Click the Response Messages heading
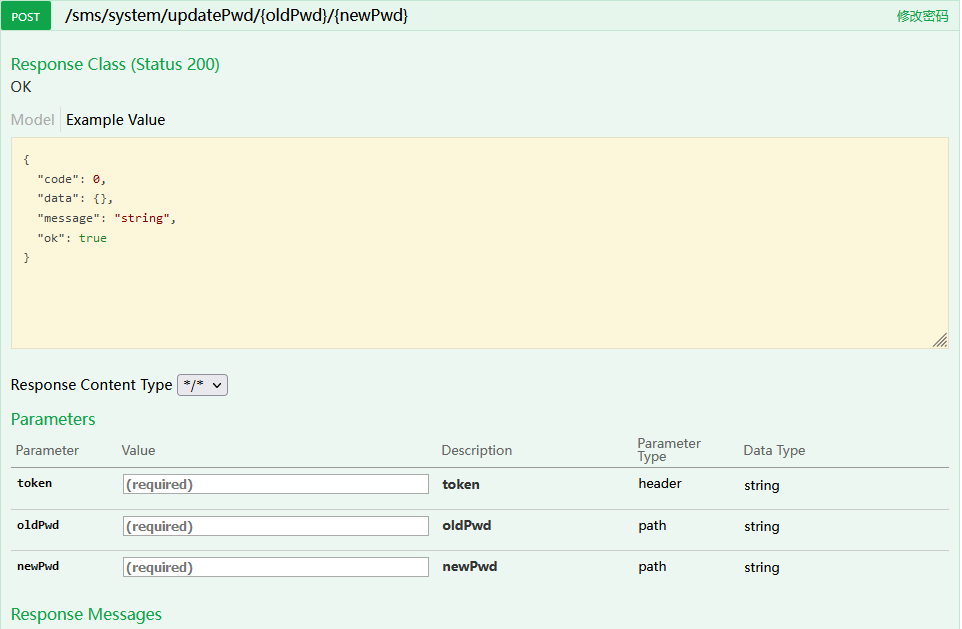Screen dimensions: 962x629 coord(87,614)
